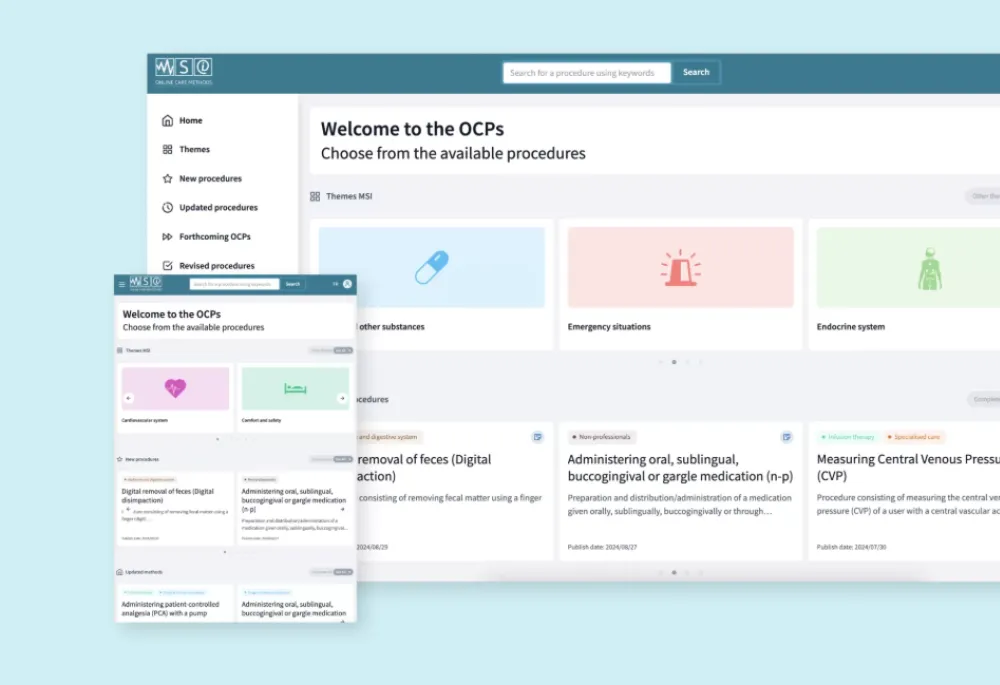Click the siren icon on Emergency situations

[680, 268]
